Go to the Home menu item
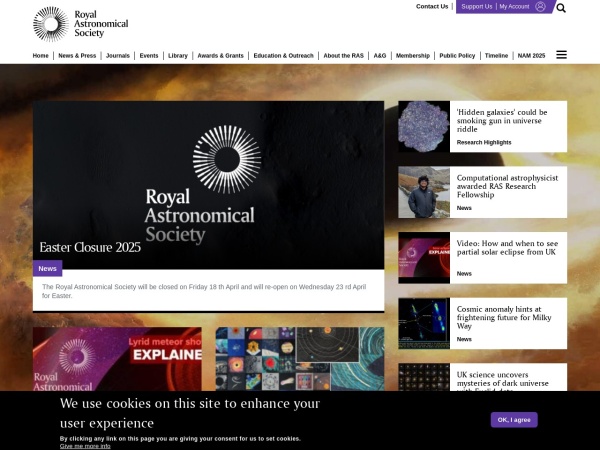This screenshot has width=600, height=450. (x=41, y=55)
